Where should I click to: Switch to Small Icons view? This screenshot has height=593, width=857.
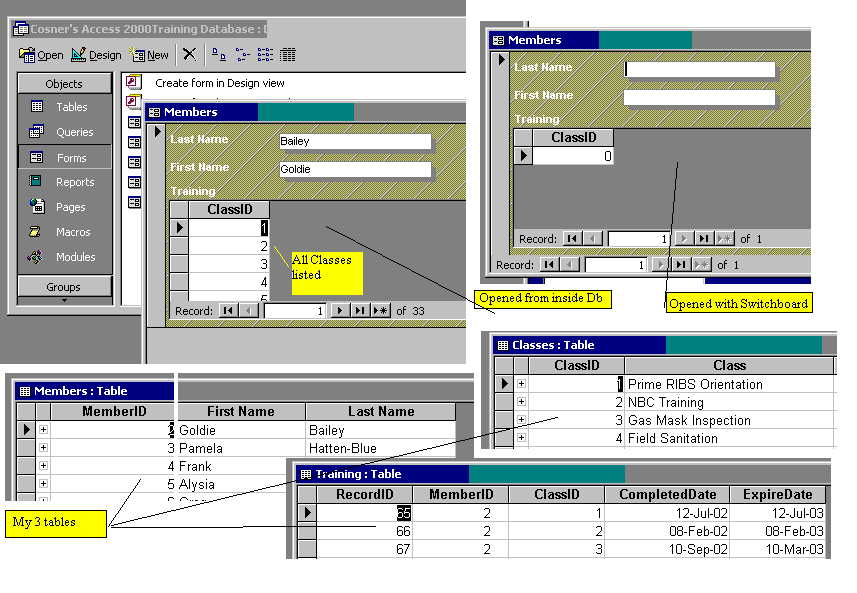(242, 54)
